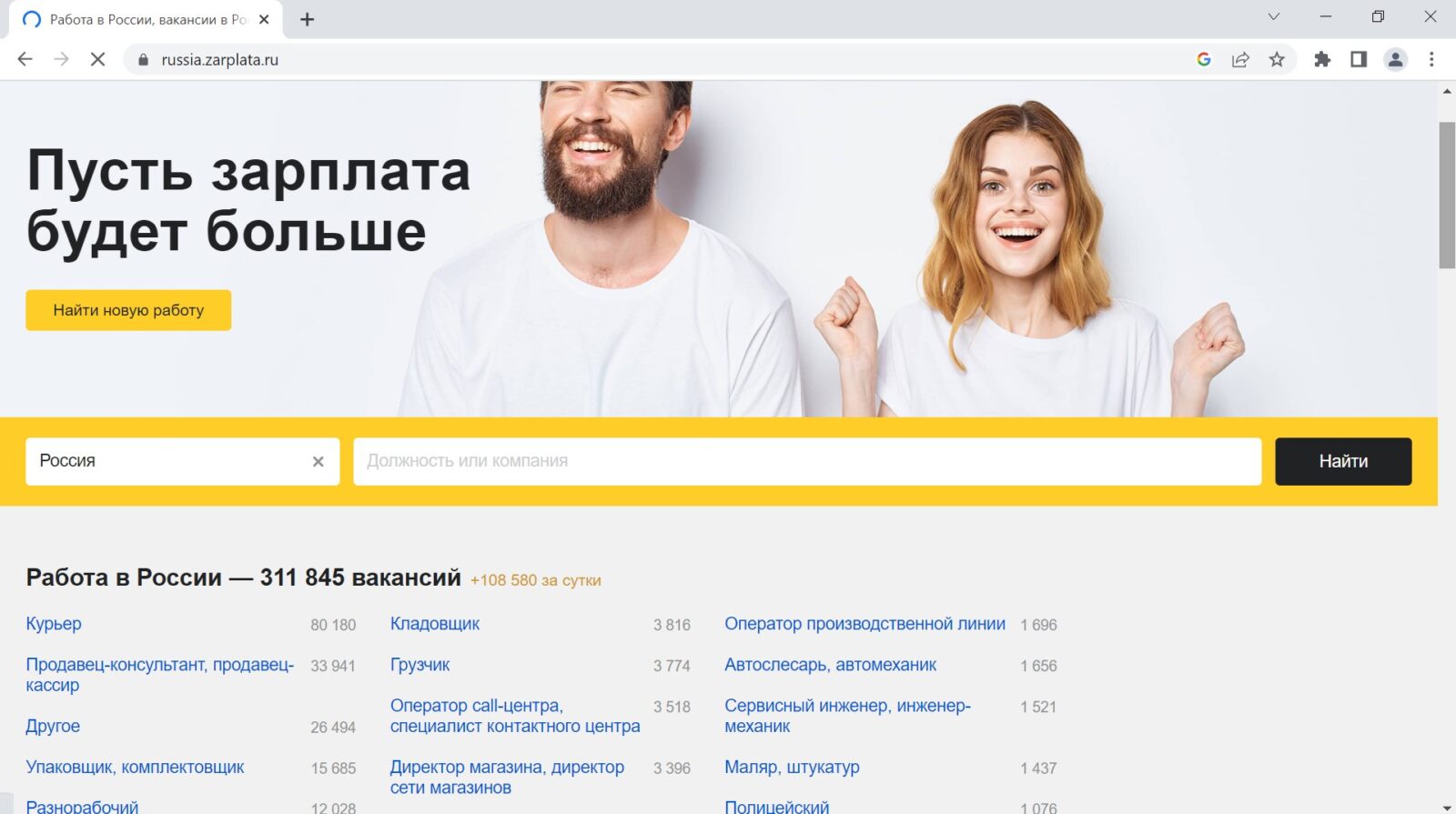Viewport: 1456px width, 814px height.
Task: Open the Кладовщик vacancies link
Action: pos(435,624)
